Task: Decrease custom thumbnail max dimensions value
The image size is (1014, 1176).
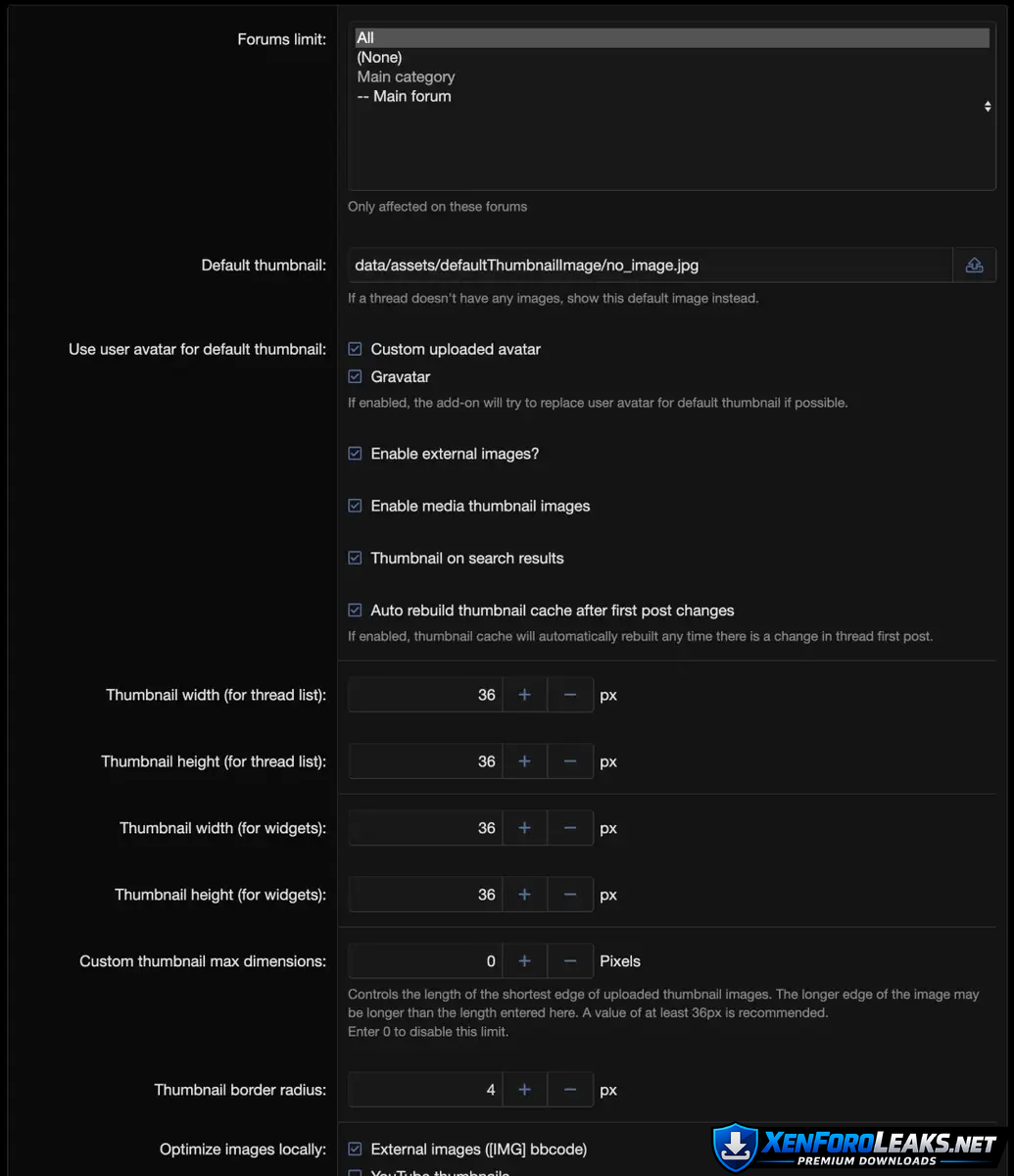Action: (x=570, y=961)
